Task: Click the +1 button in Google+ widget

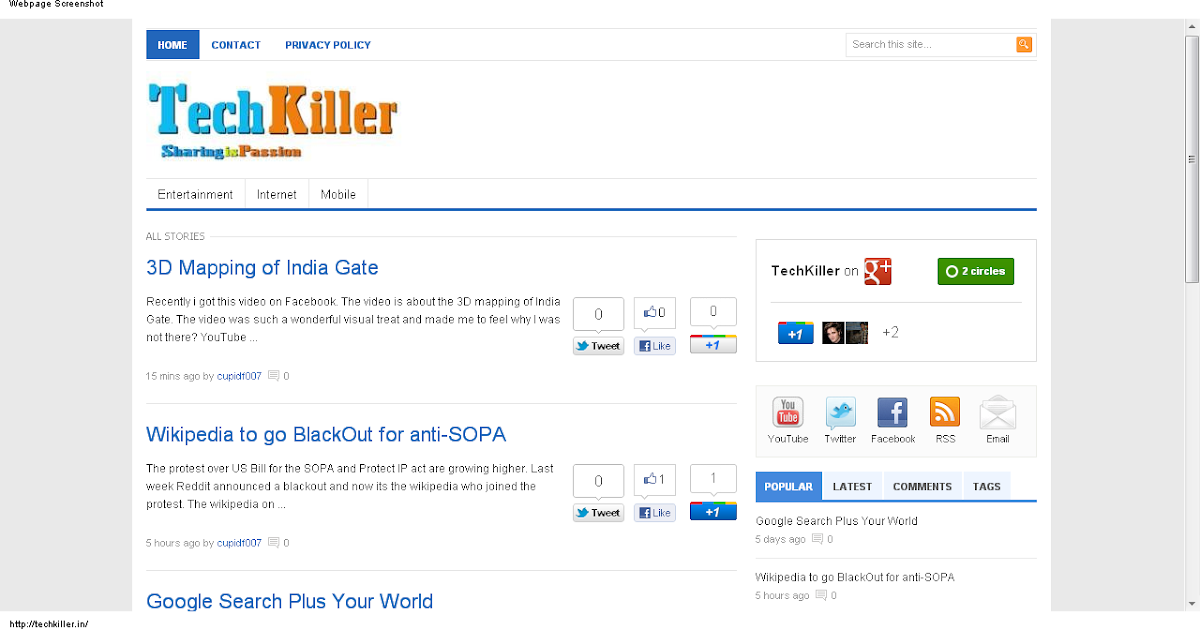Action: [795, 334]
